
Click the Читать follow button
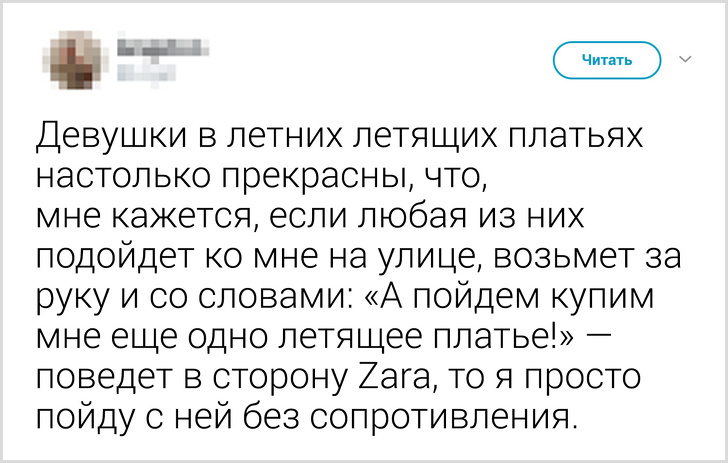[x=607, y=61]
